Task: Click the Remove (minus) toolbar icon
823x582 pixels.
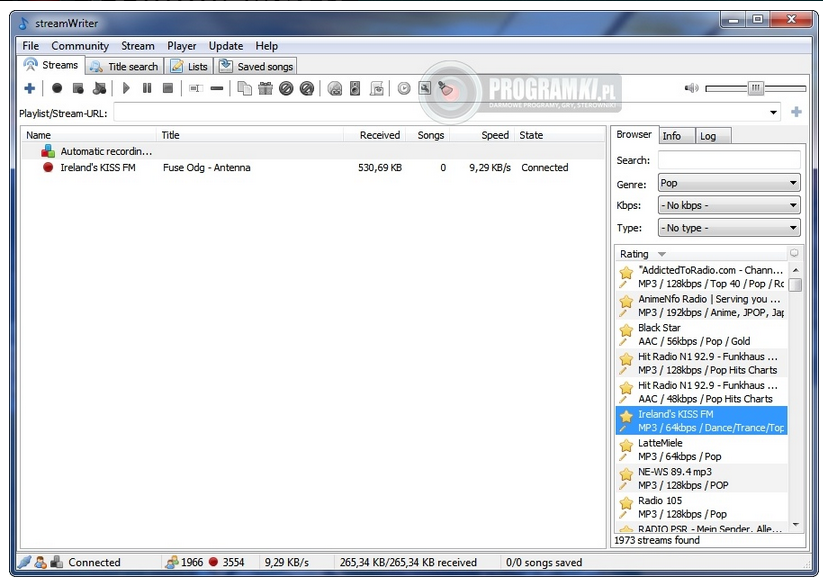Action: (x=217, y=88)
